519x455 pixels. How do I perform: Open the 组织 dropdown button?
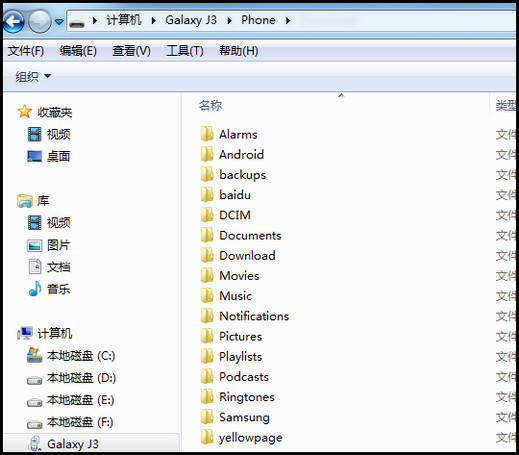tap(33, 77)
